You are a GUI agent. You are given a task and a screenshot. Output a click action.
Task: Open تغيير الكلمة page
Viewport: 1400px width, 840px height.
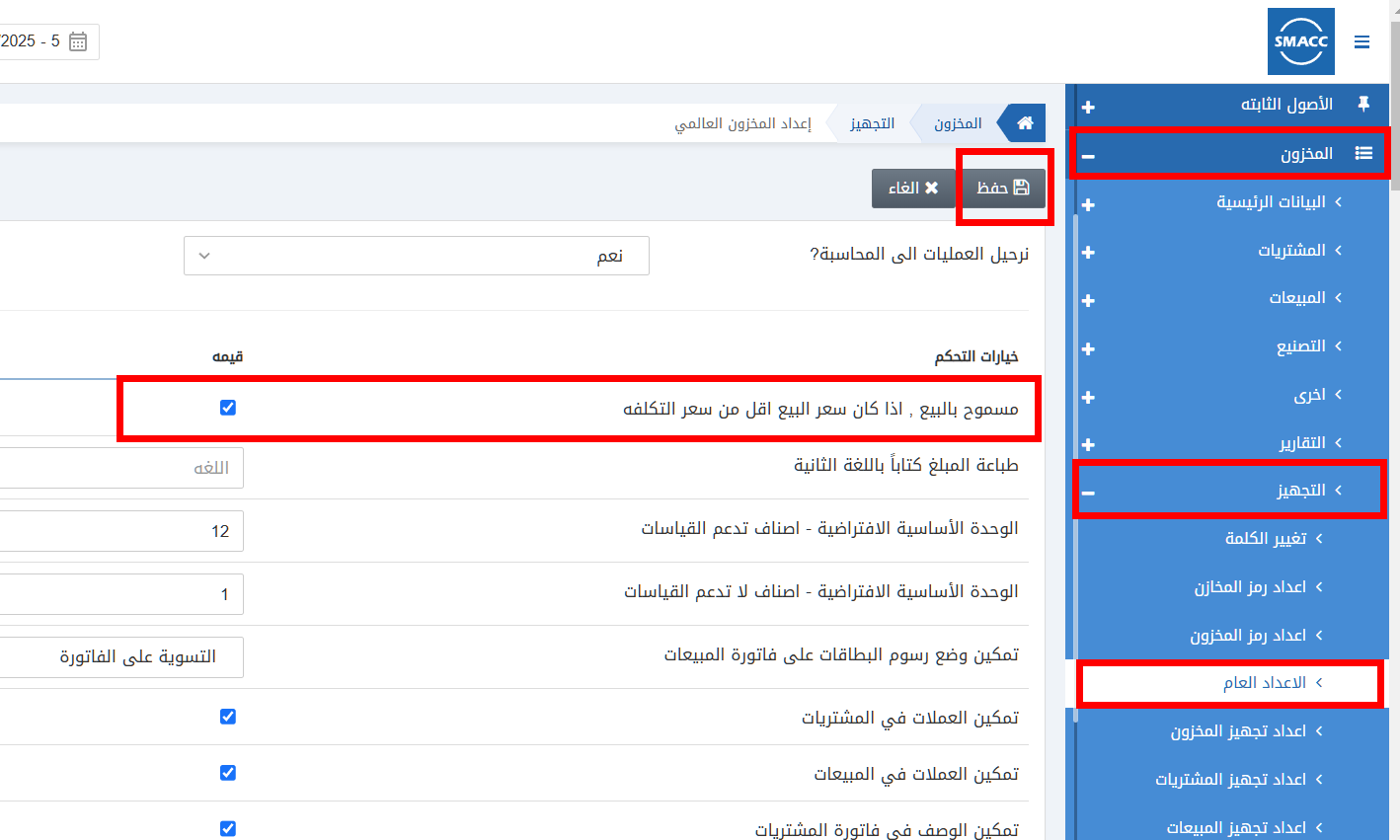click(1266, 539)
